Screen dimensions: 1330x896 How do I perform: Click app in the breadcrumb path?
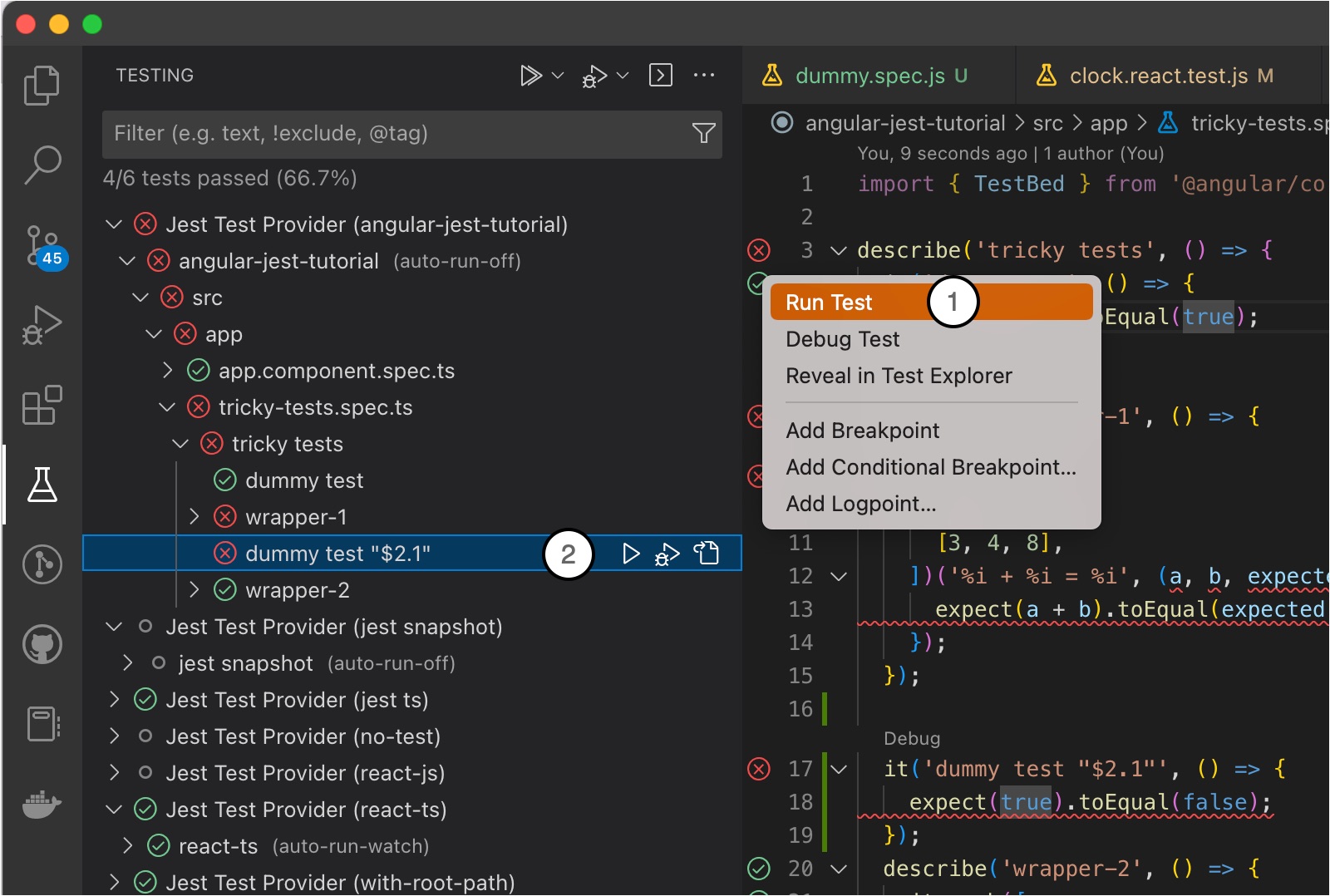point(1109,123)
